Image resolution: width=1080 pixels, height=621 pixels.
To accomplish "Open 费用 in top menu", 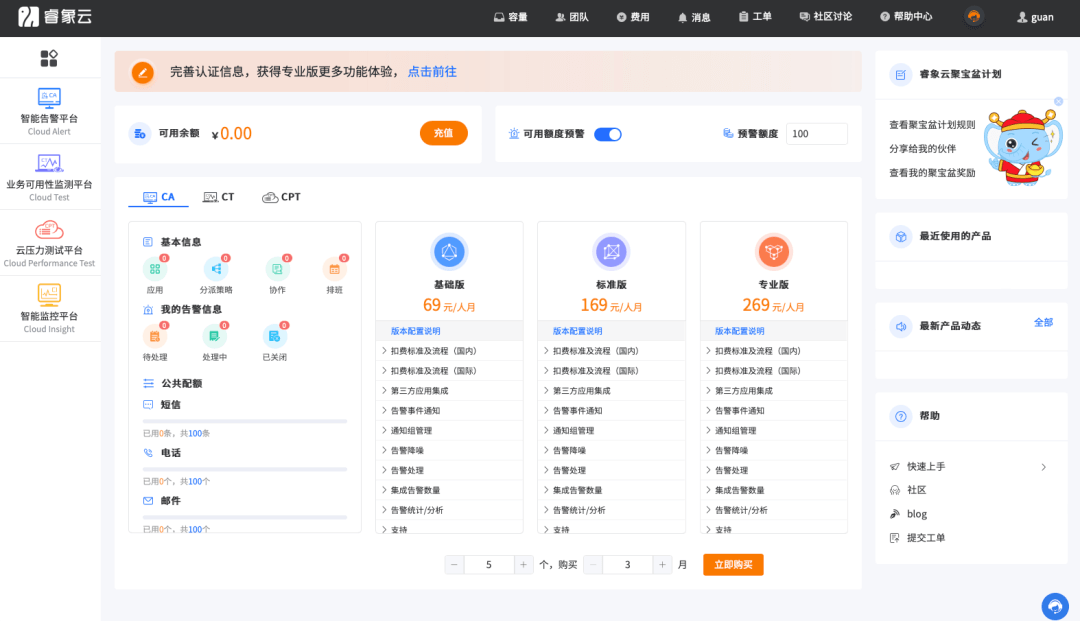I will click(632, 17).
